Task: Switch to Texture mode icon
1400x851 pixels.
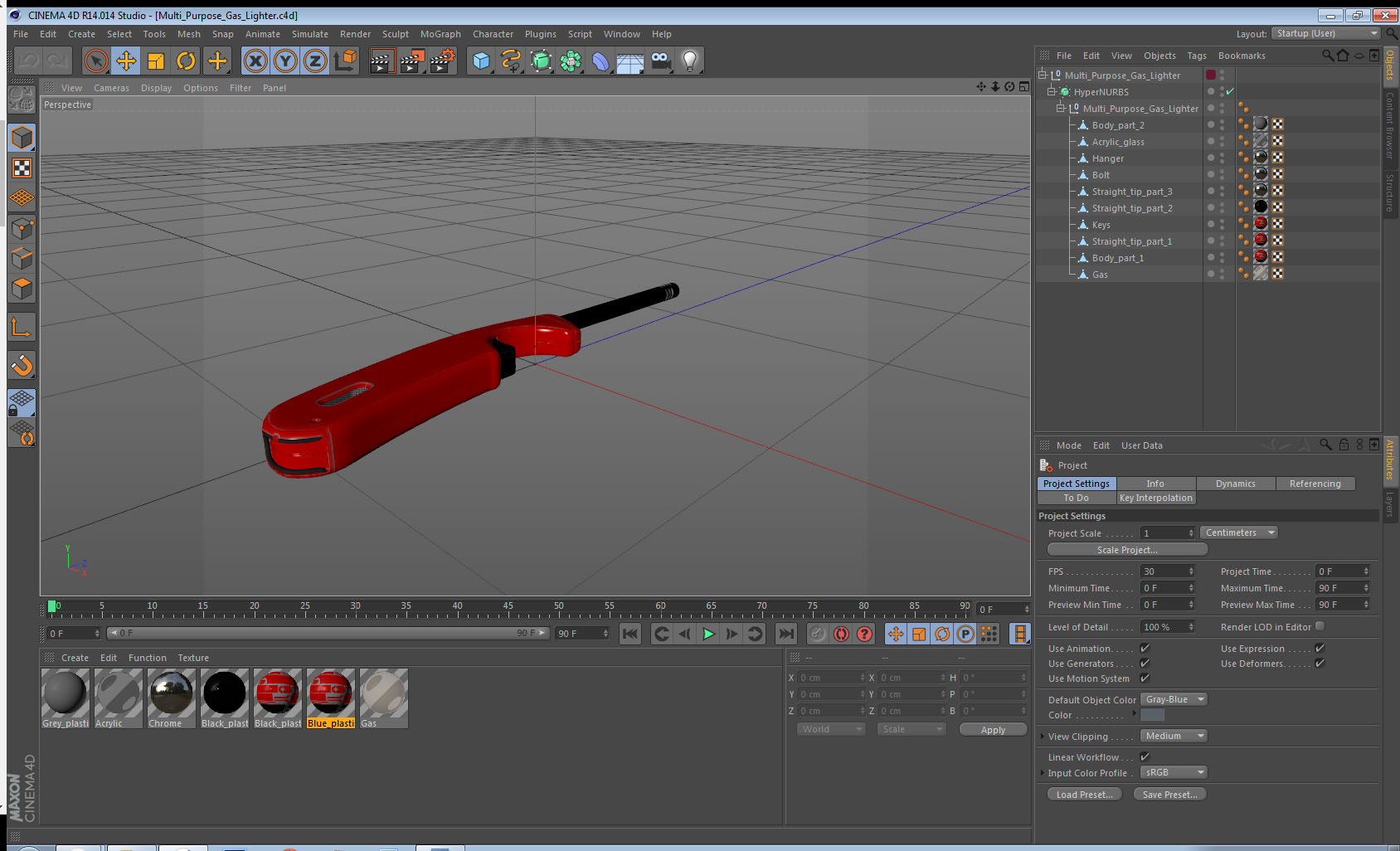Action: 22,168
